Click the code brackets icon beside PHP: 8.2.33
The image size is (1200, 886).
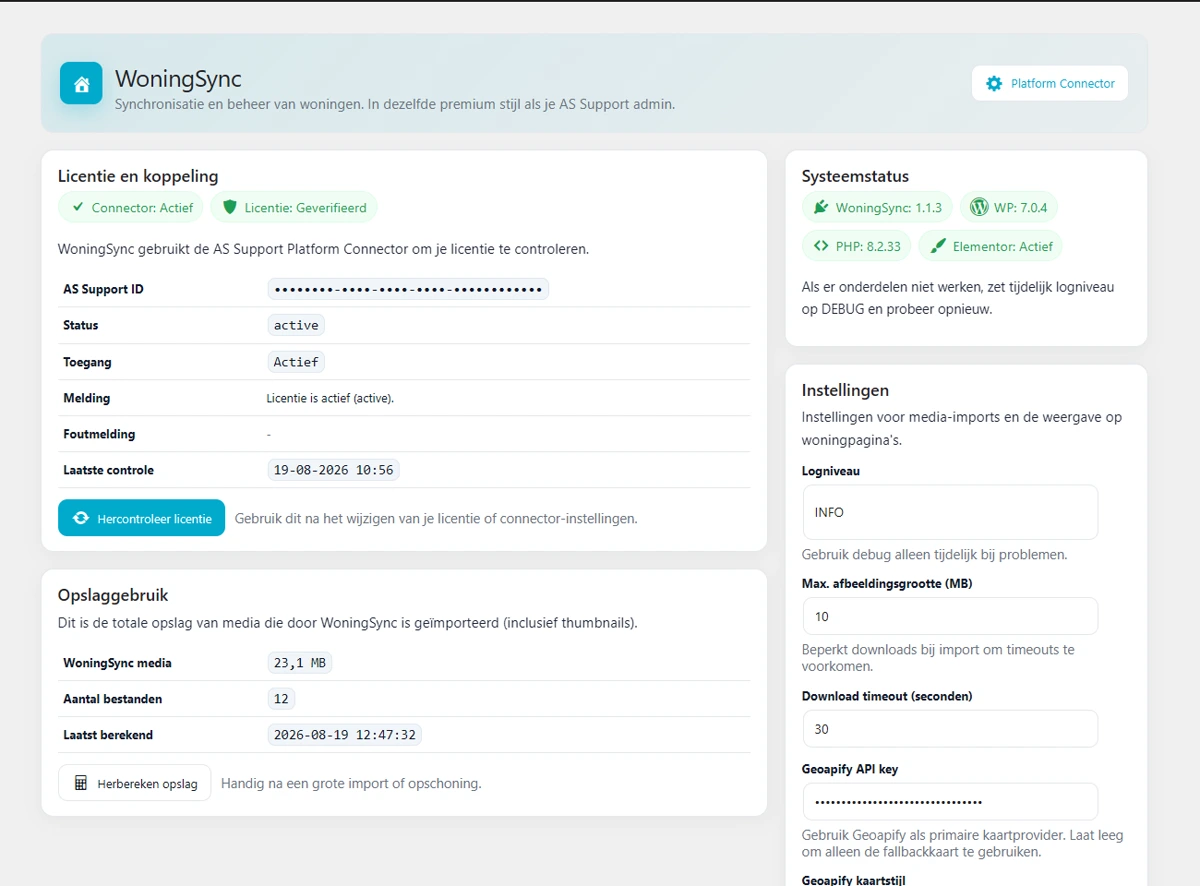click(x=821, y=246)
